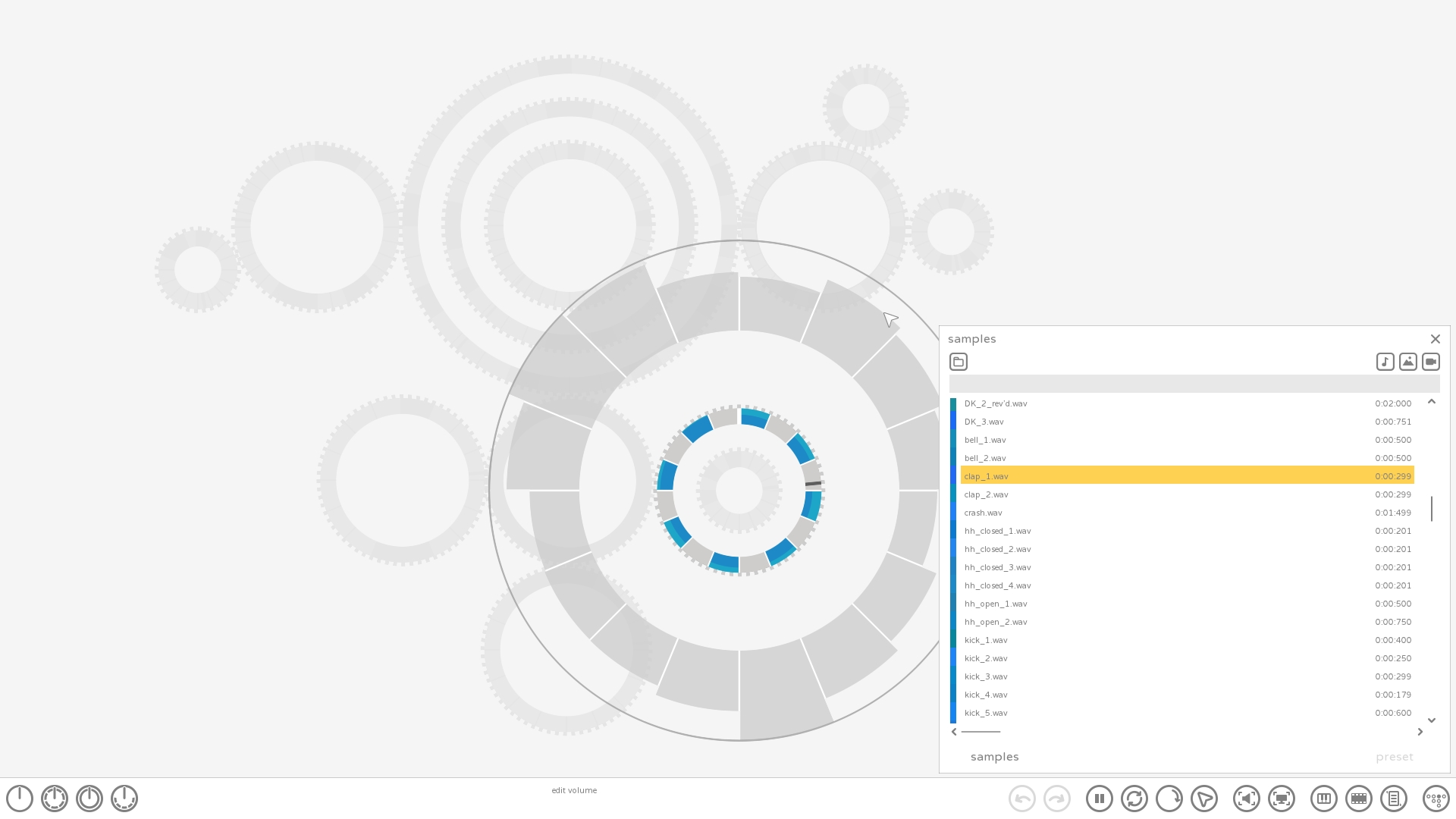Image resolution: width=1456 pixels, height=819 pixels.
Task: Click the monitor fullscreen frame icon
Action: tap(1281, 799)
